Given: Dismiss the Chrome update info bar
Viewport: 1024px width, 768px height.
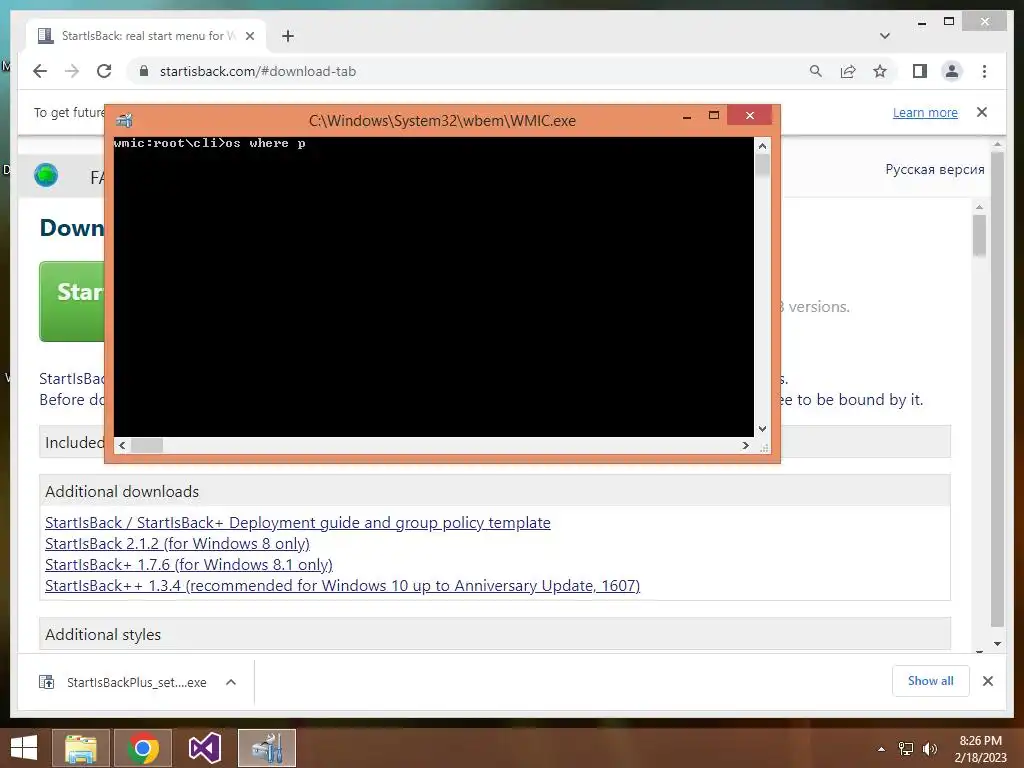Looking at the screenshot, I should [x=982, y=112].
